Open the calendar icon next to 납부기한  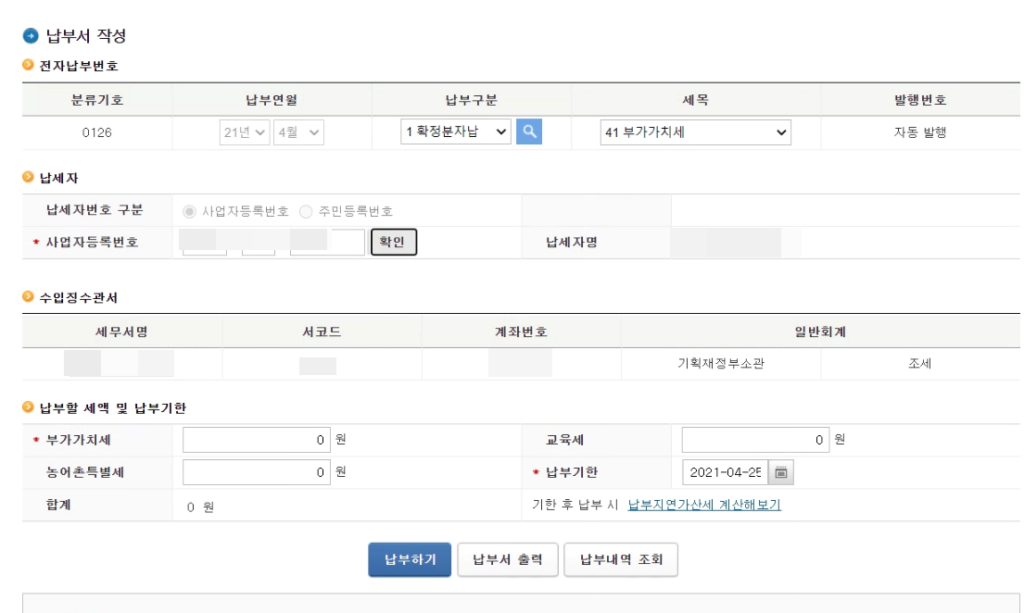pos(781,472)
